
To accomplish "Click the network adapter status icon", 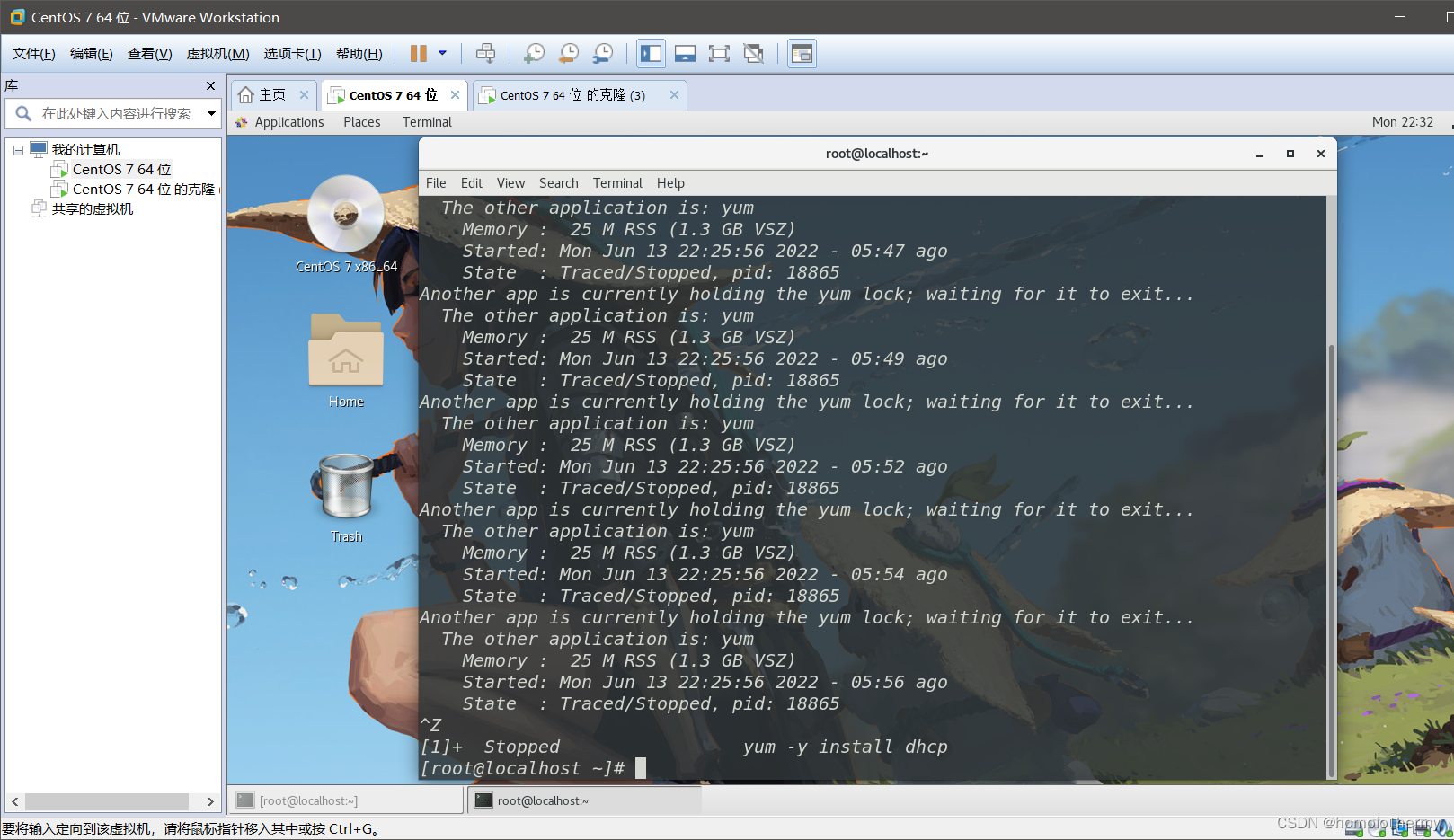I will [x=1400, y=830].
